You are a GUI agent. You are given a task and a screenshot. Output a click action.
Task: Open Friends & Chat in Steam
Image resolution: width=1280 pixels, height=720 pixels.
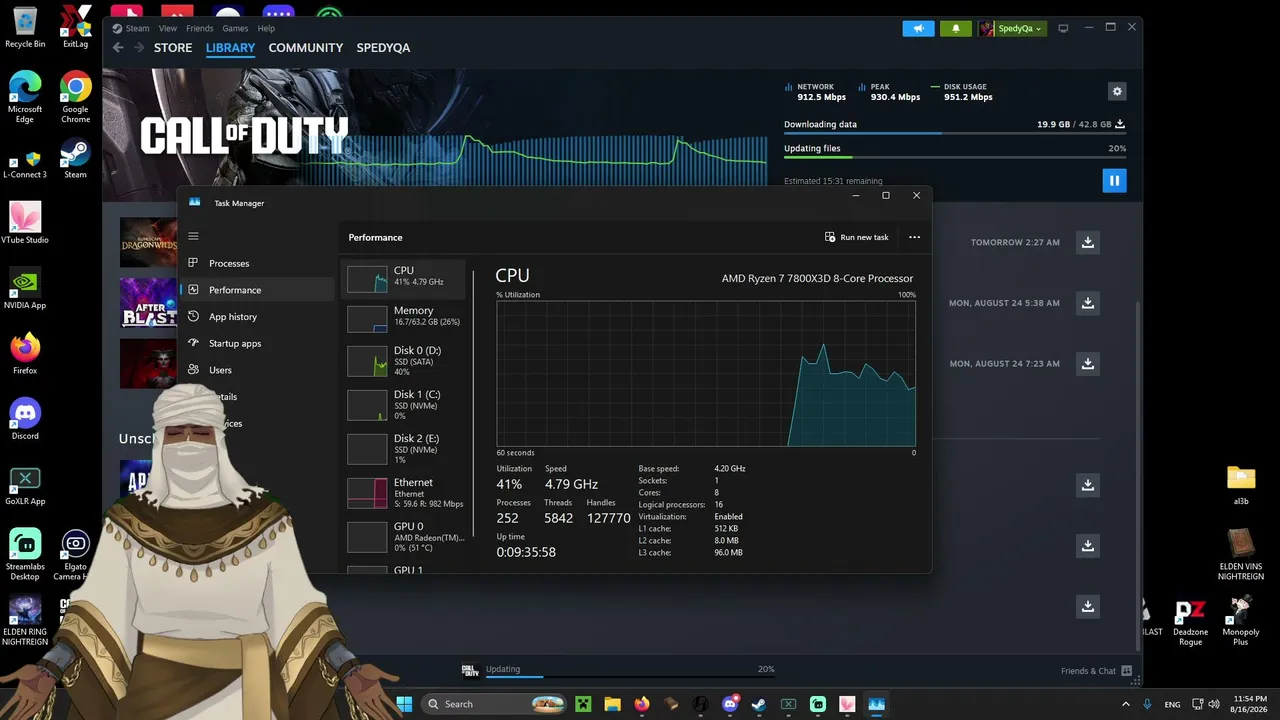[1096, 671]
